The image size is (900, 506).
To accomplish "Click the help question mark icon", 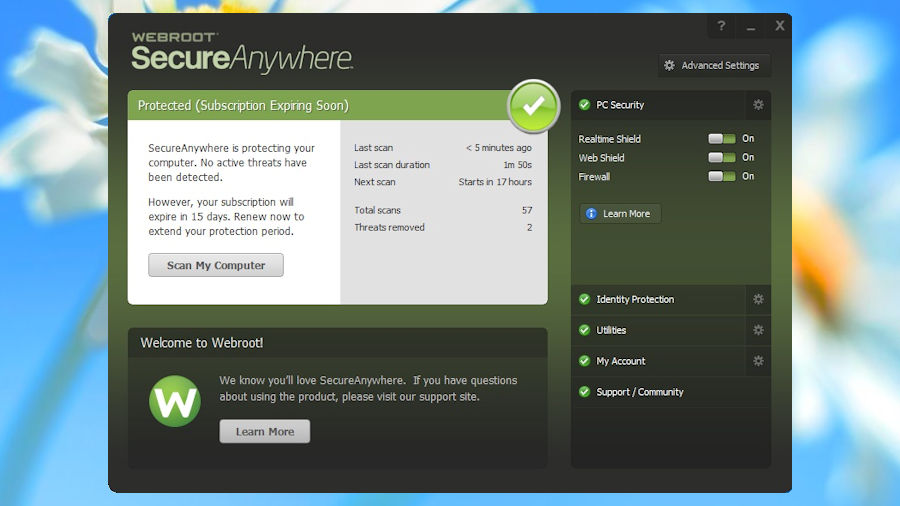I will click(721, 26).
